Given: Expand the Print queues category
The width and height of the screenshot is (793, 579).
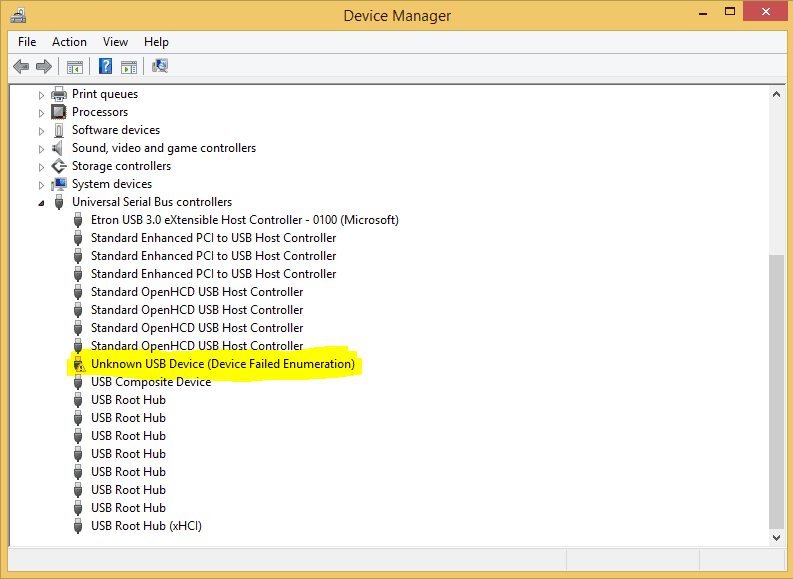Looking at the screenshot, I should 41,95.
